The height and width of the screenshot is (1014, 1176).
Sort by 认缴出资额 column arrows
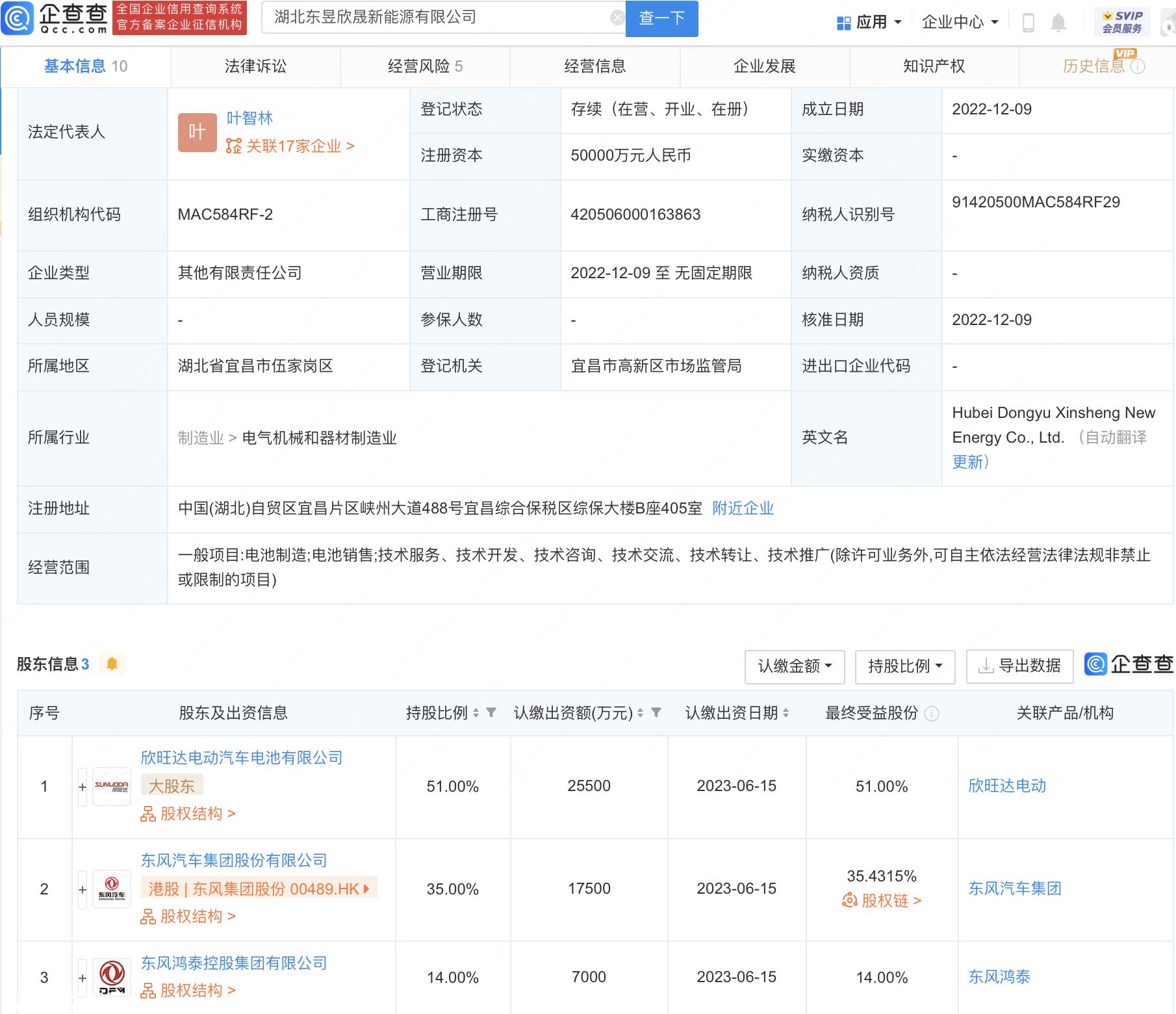click(x=640, y=713)
